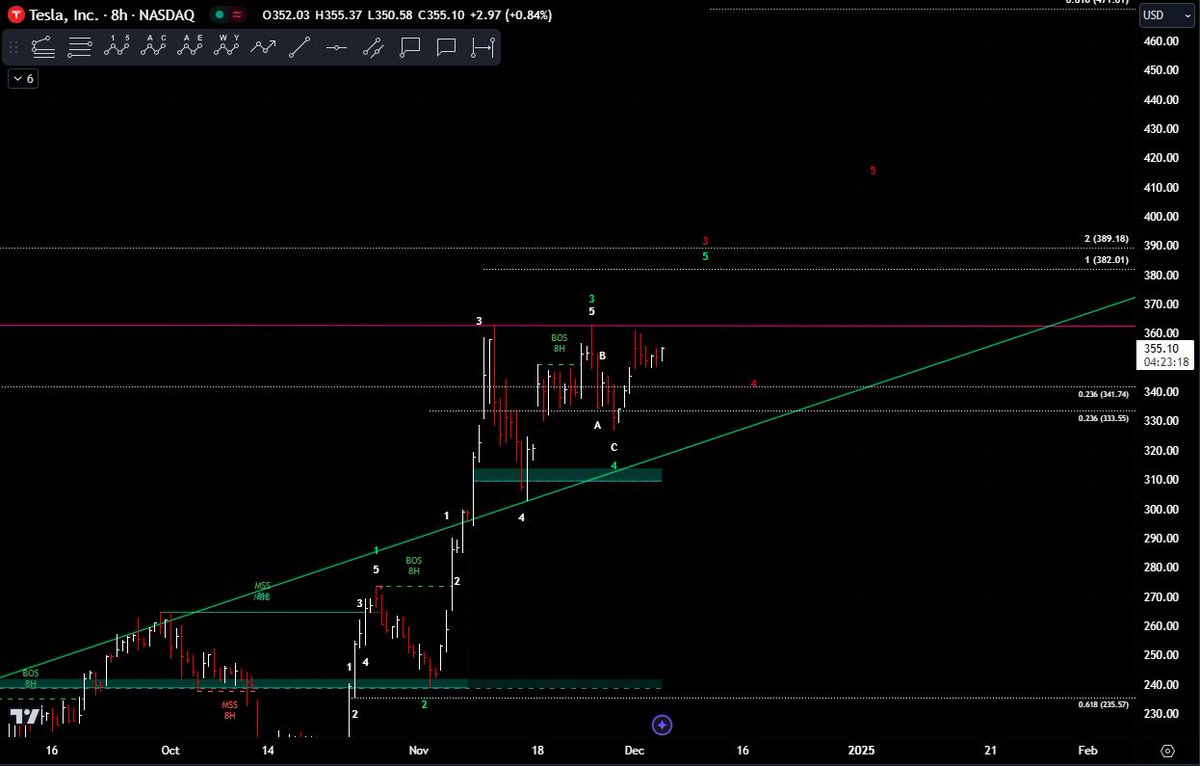Click the 'Dec' label on the time axis

635,750
